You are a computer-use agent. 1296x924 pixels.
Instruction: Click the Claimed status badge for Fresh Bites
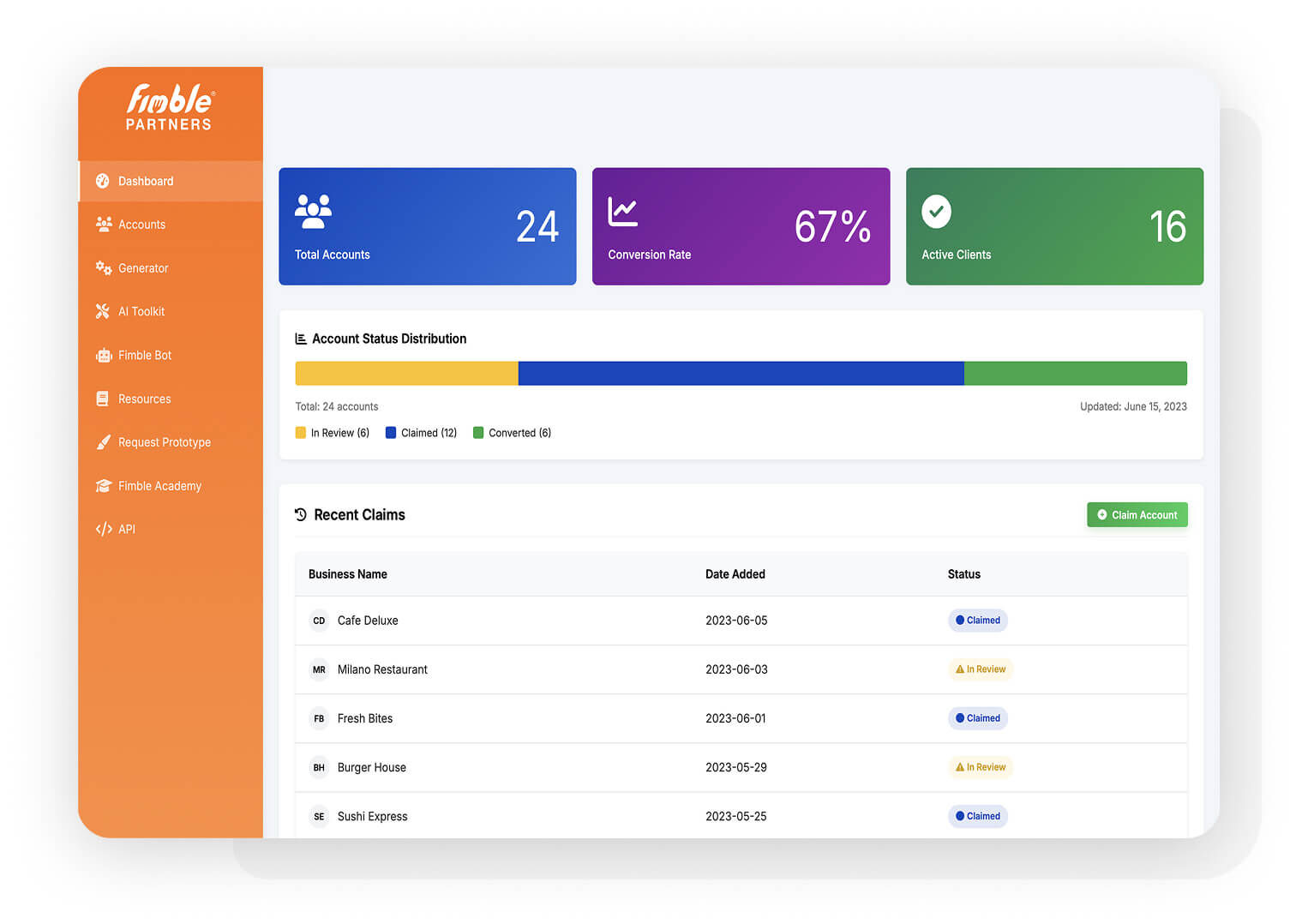(977, 718)
